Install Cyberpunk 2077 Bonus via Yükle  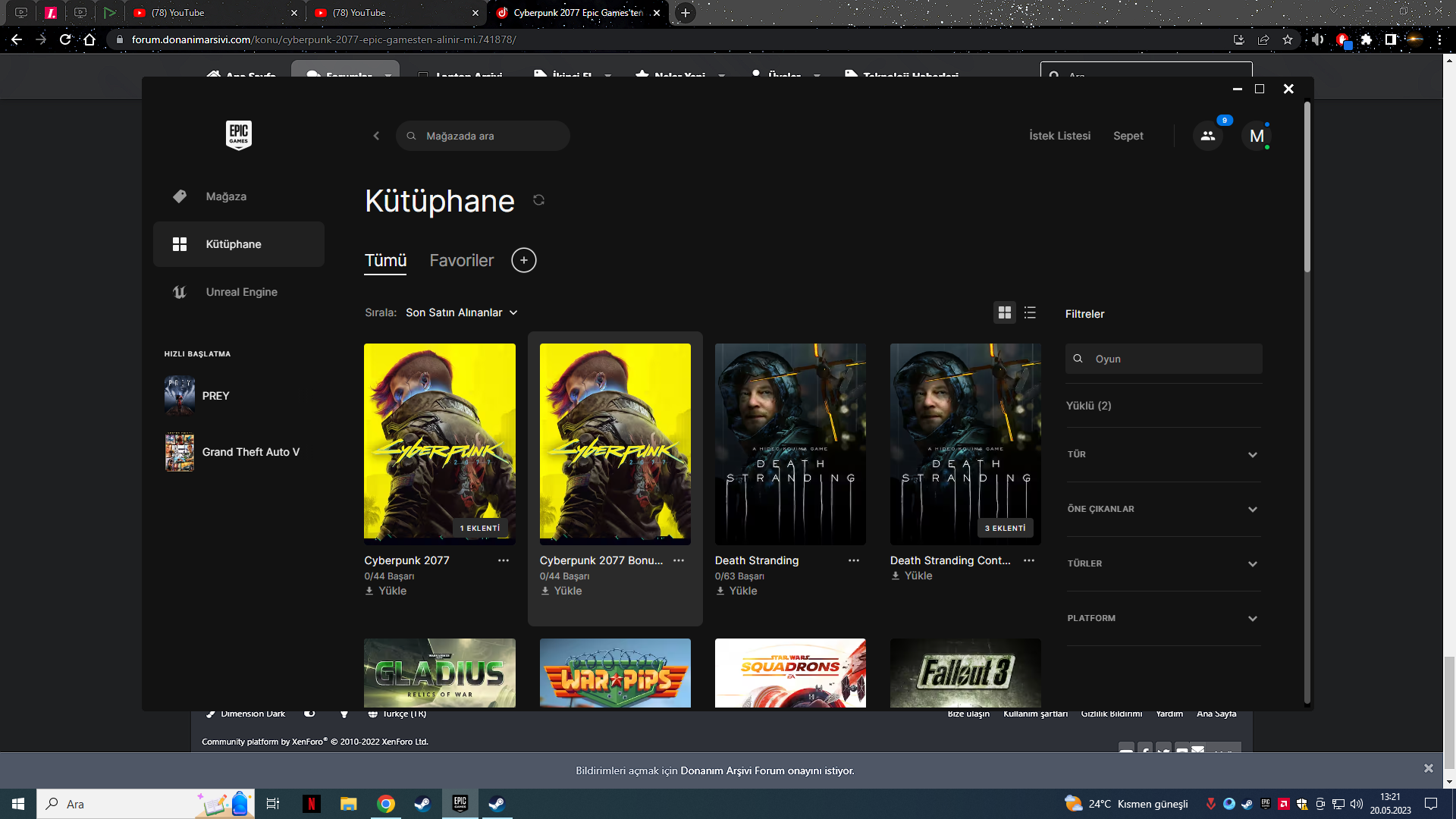pyautogui.click(x=561, y=591)
